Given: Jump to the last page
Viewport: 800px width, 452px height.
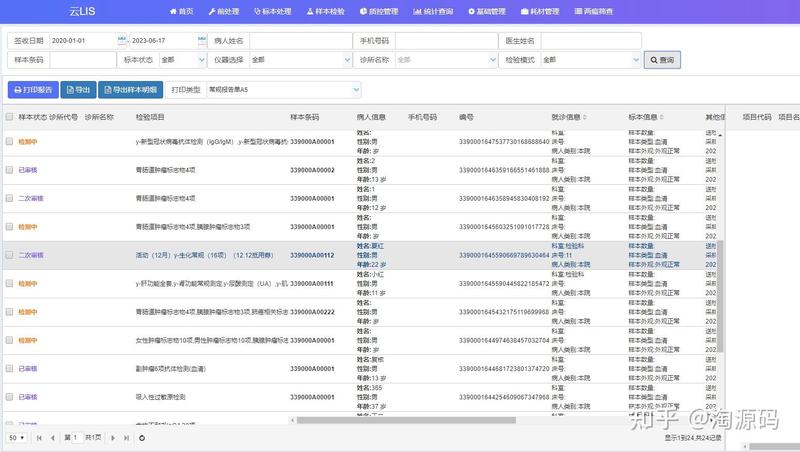Looking at the screenshot, I should tap(126, 438).
